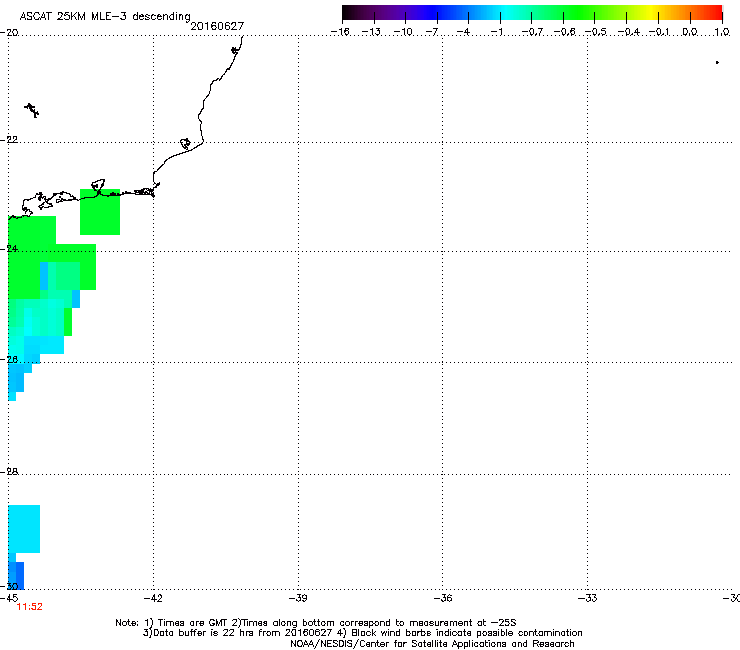Click the colorbar tick label '-1'

(x=497, y=32)
